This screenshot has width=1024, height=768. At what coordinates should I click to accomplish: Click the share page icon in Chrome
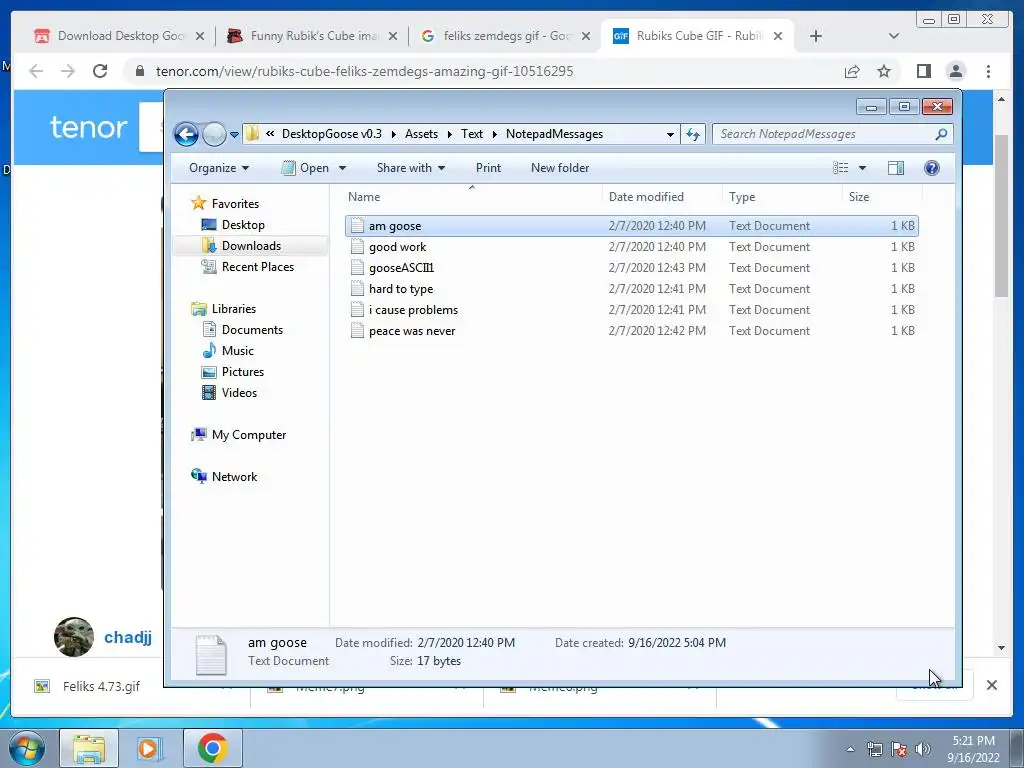[x=852, y=71]
